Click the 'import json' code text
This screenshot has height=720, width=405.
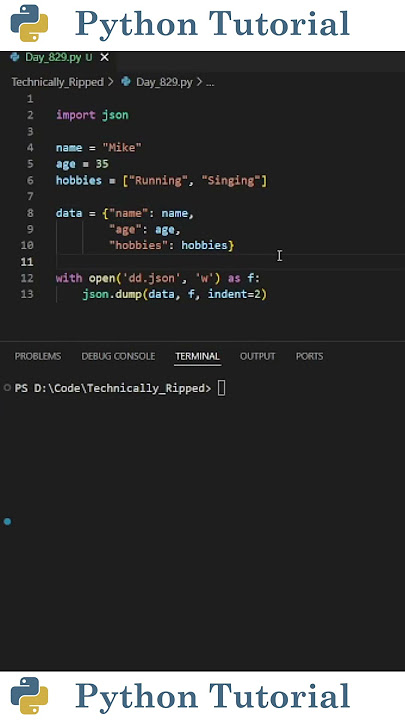point(92,115)
